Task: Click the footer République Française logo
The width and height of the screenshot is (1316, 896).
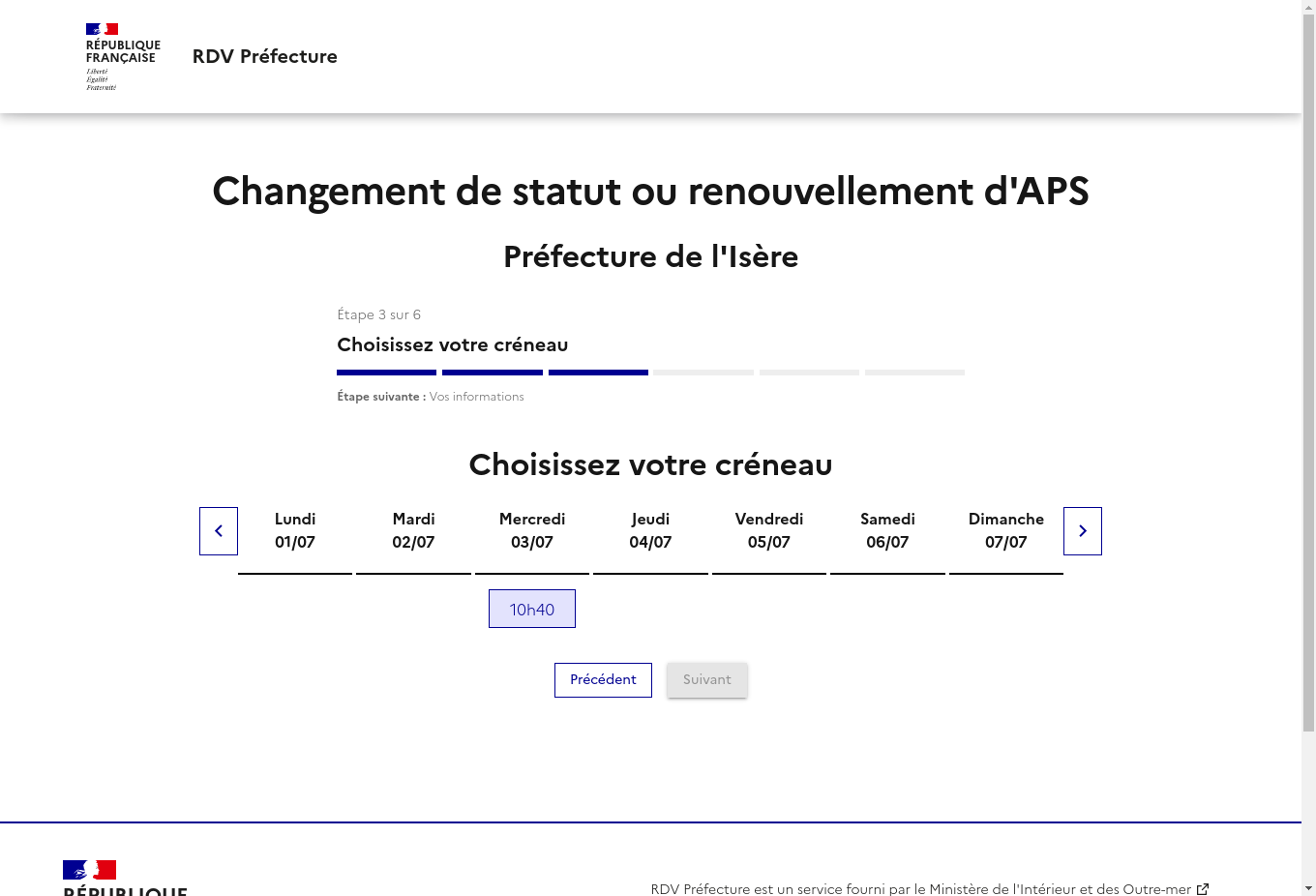Action: coord(125,878)
